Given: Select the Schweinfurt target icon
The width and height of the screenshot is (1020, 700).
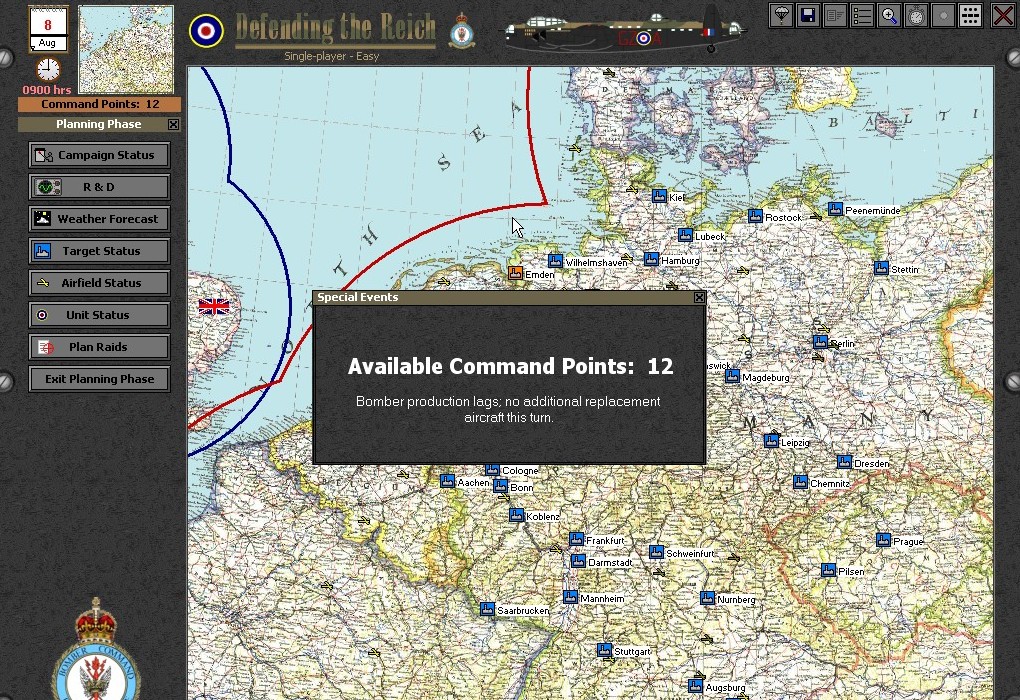Looking at the screenshot, I should click(656, 552).
